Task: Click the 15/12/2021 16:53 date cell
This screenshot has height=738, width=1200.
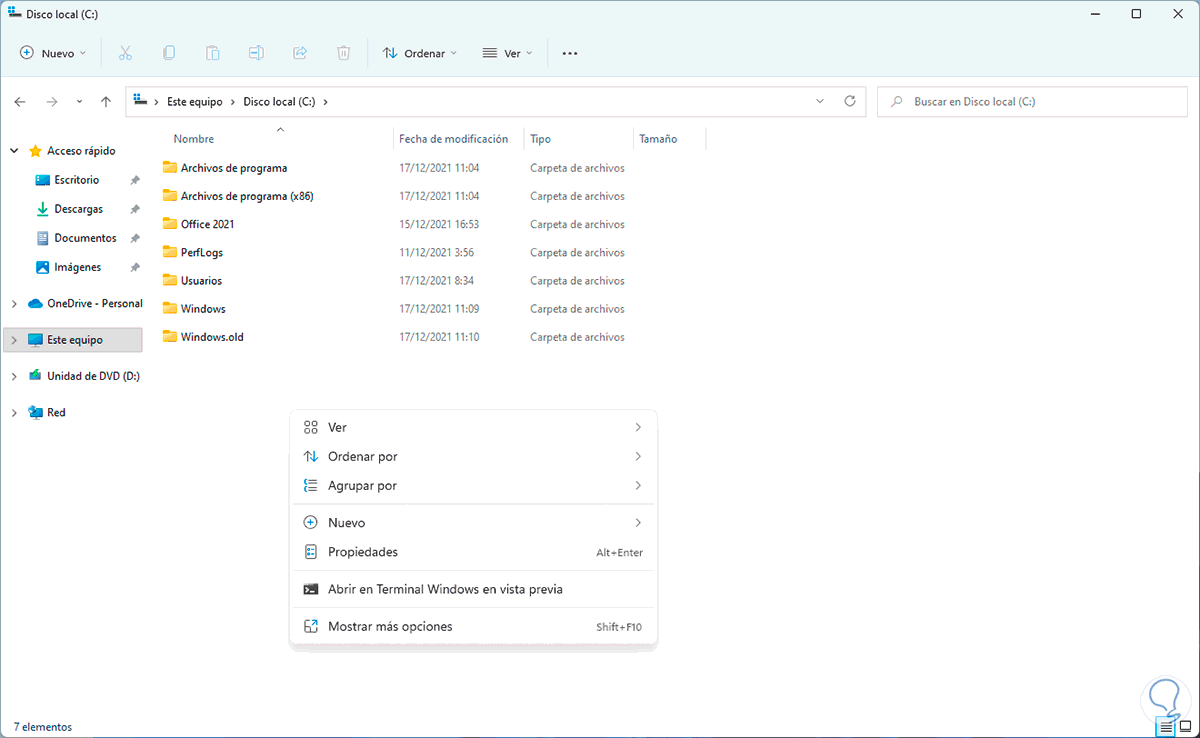Action: [439, 224]
